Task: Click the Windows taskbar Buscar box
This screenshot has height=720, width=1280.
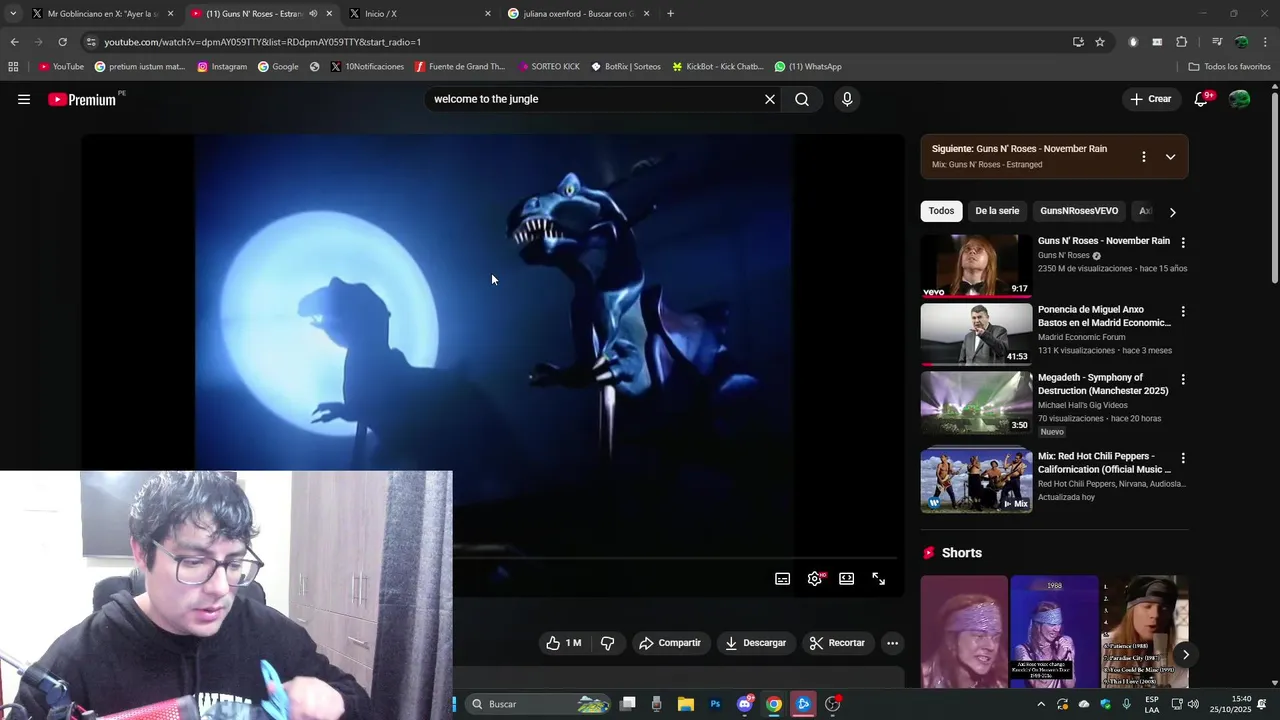Action: (538, 704)
